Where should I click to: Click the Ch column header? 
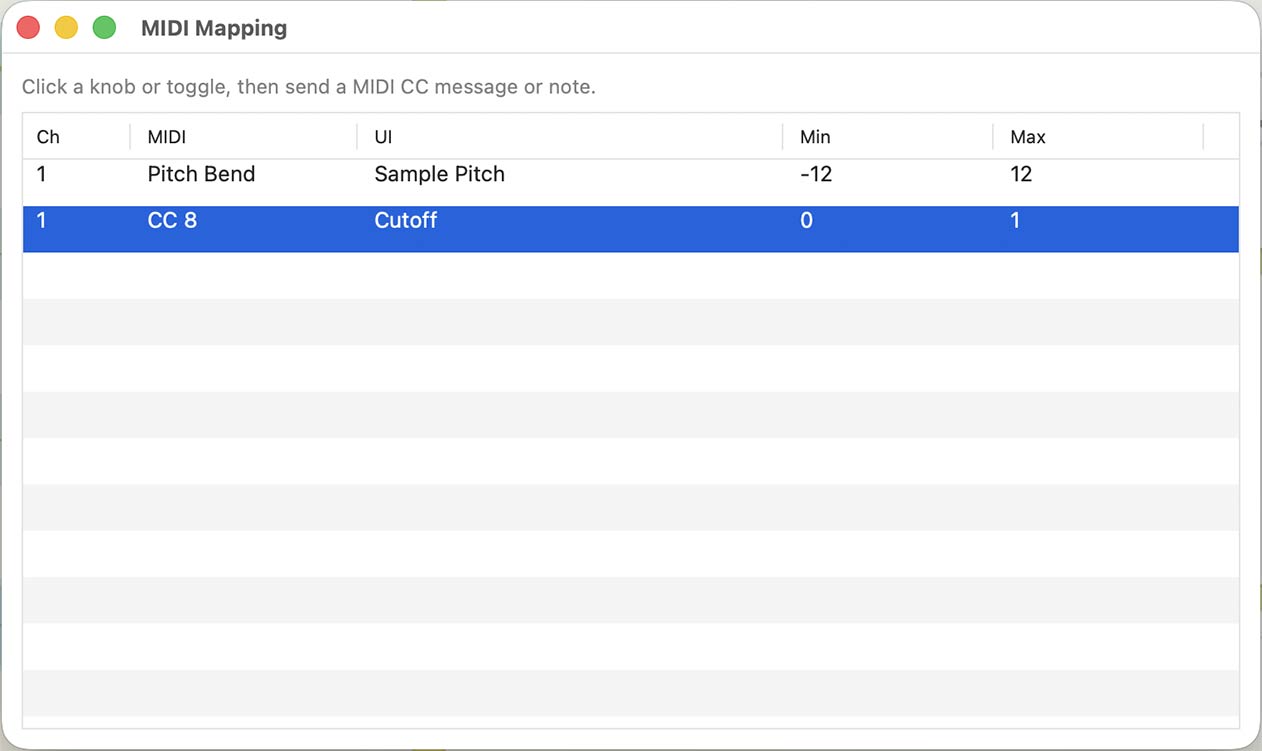click(48, 137)
